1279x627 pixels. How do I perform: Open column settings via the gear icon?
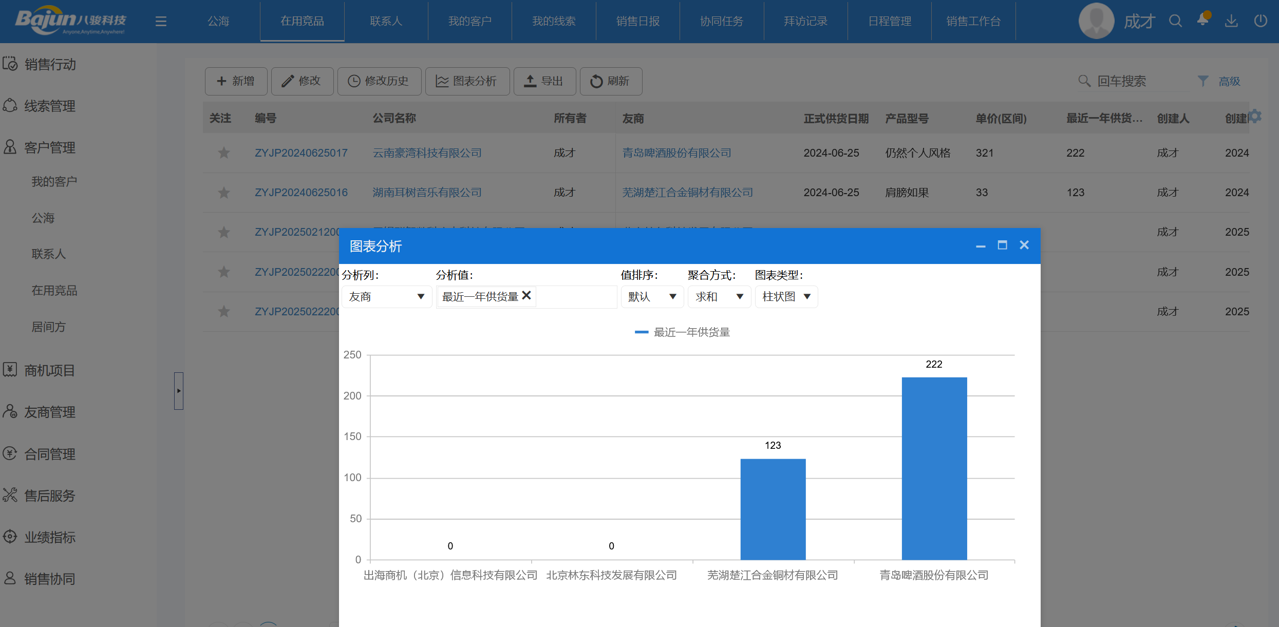click(1256, 115)
